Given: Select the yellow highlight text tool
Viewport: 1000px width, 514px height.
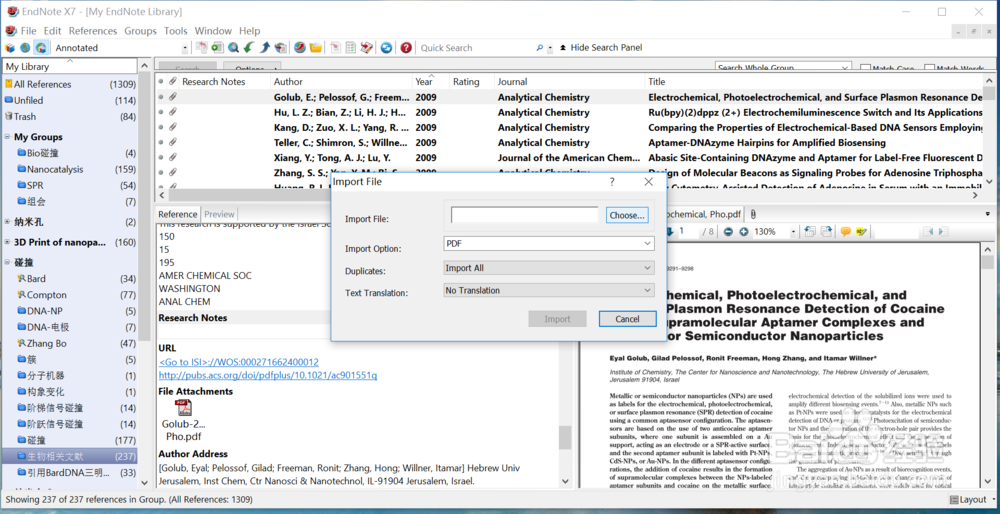Looking at the screenshot, I should [862, 231].
